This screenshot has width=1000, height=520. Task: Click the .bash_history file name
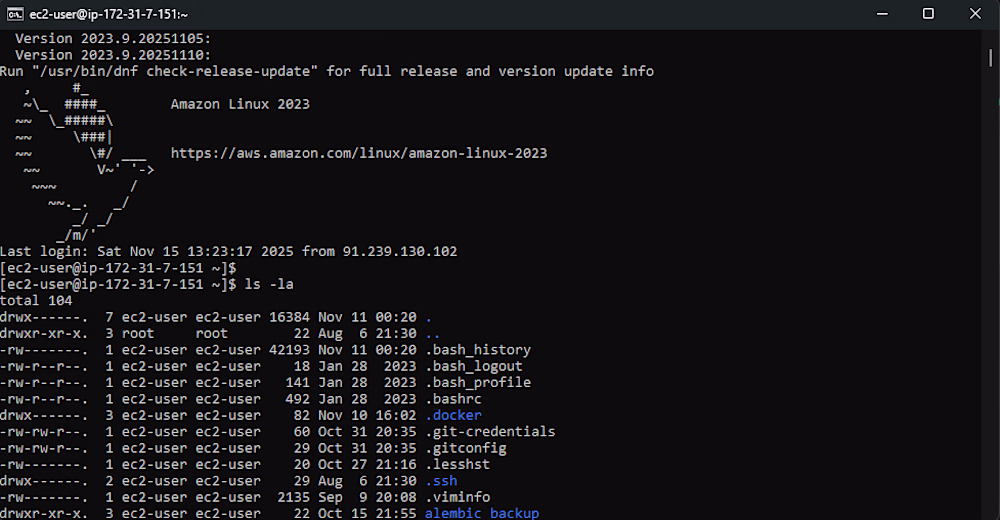(x=478, y=350)
